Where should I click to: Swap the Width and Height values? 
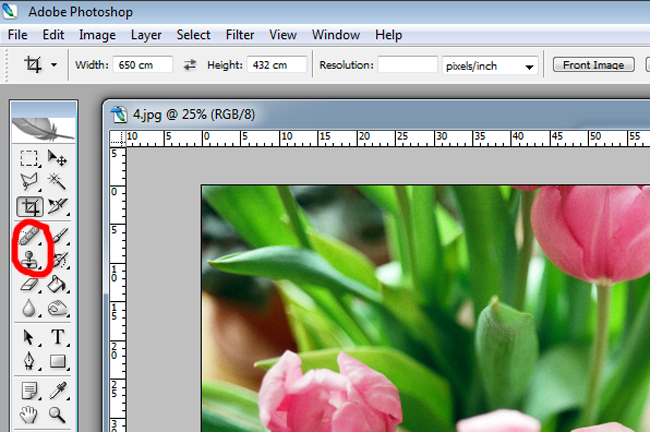pyautogui.click(x=190, y=65)
